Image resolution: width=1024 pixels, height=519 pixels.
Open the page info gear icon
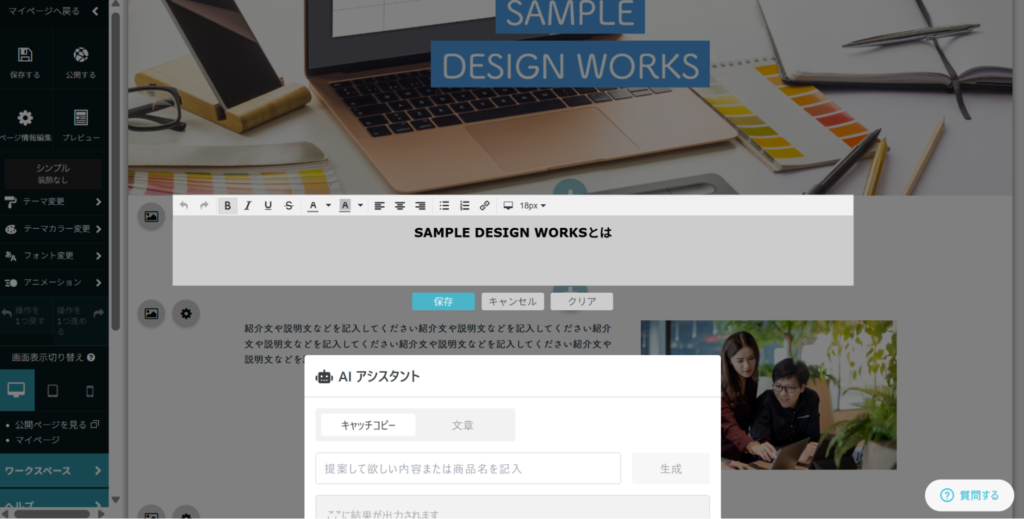(x=25, y=118)
